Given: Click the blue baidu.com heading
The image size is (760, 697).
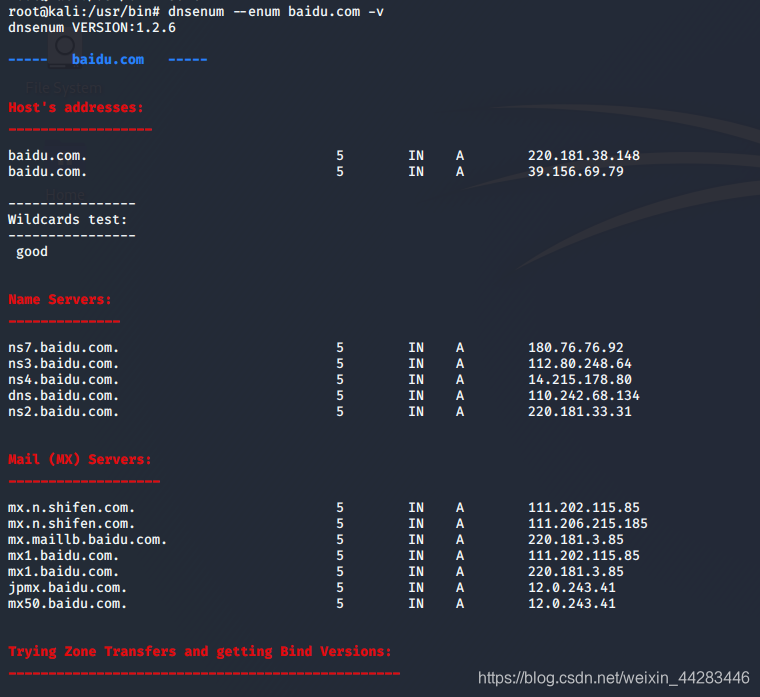Looking at the screenshot, I should click(x=108, y=59).
